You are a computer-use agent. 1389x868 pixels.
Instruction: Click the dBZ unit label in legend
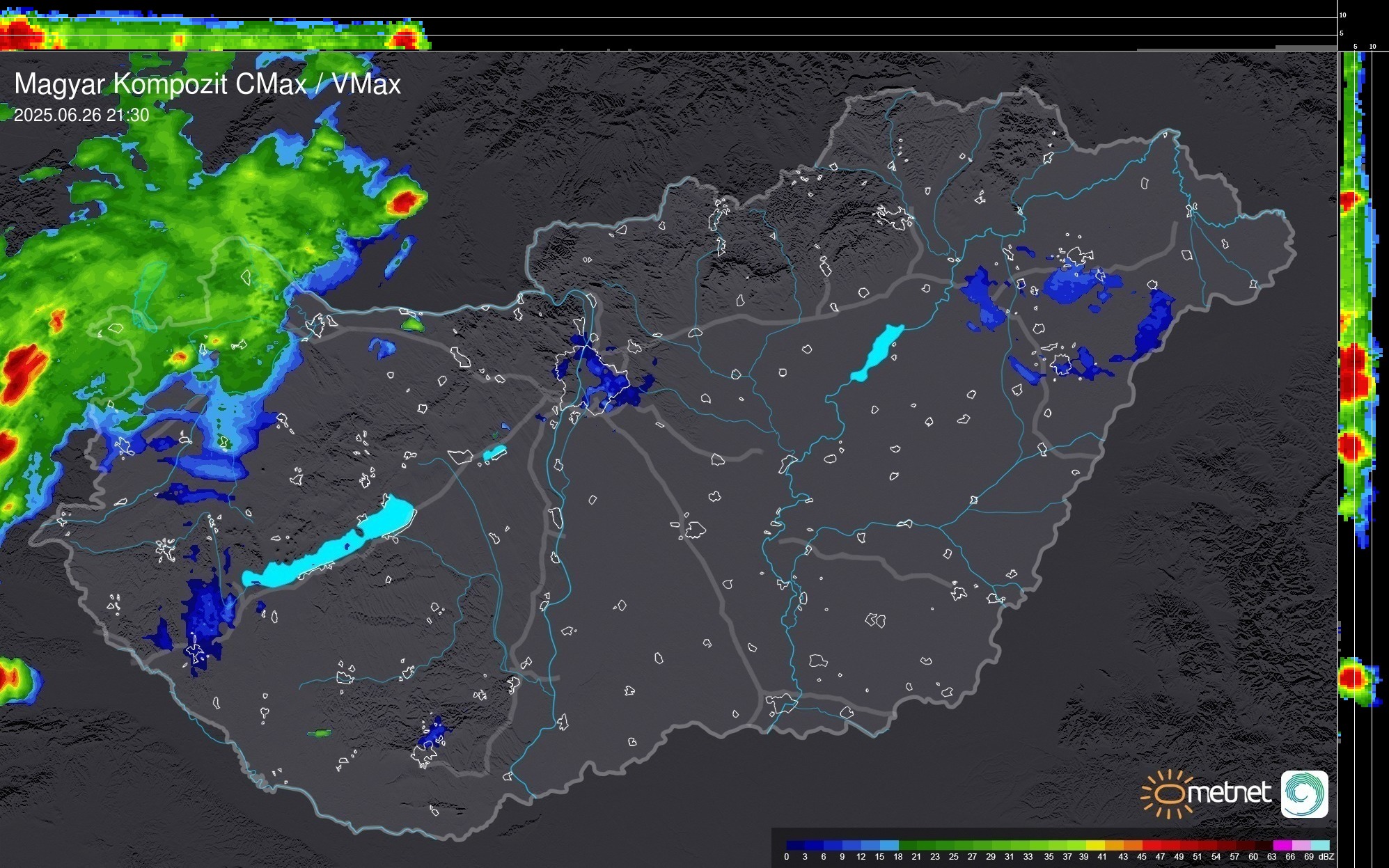1326,857
